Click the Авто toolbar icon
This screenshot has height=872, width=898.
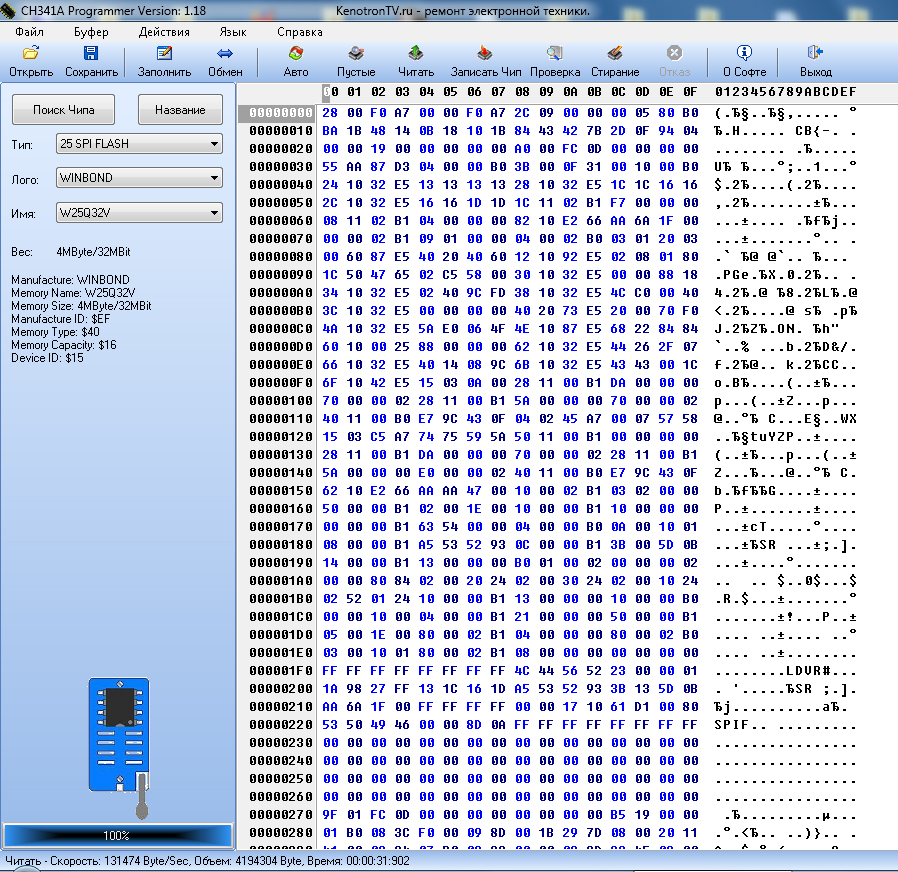pos(296,54)
